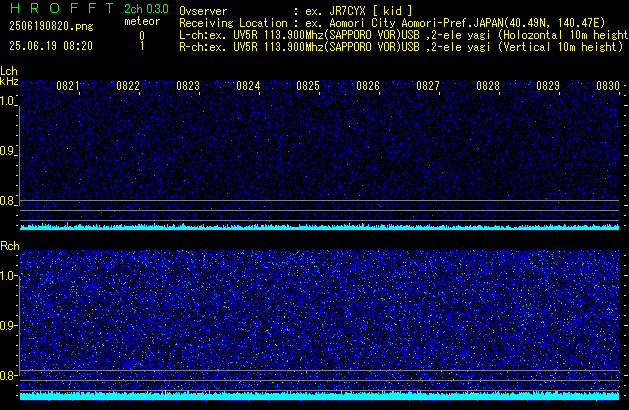The image size is (629, 410).
Task: Click the HROFFT title text
Action: tap(62, 8)
